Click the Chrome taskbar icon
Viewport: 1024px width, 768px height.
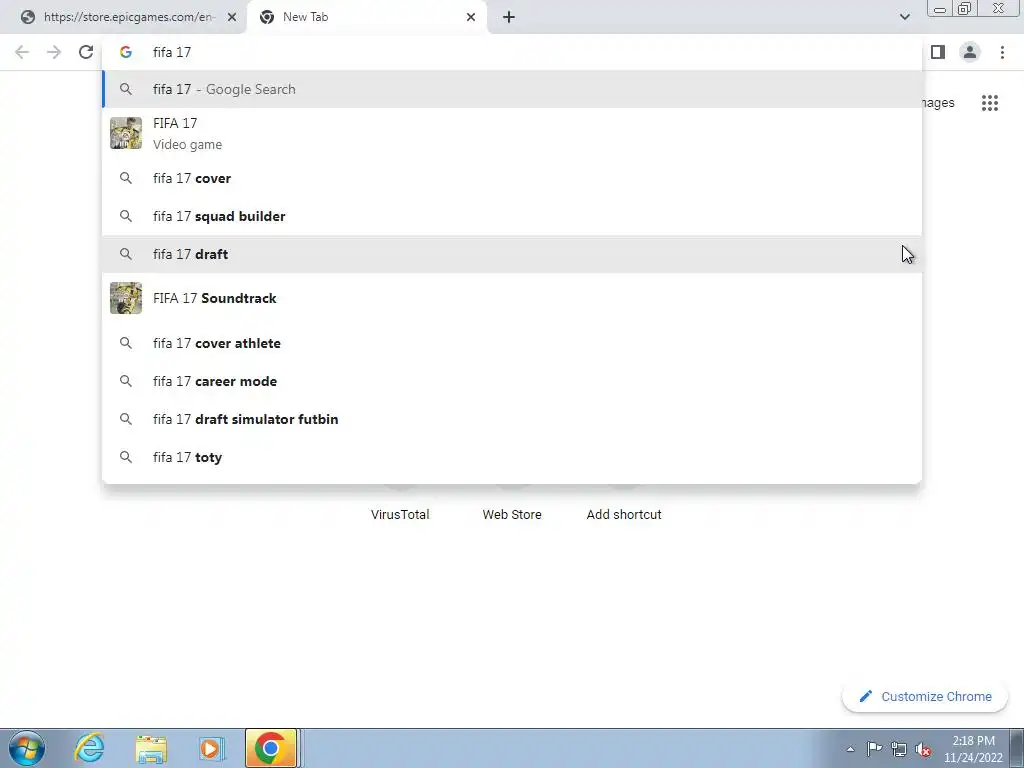[x=270, y=748]
